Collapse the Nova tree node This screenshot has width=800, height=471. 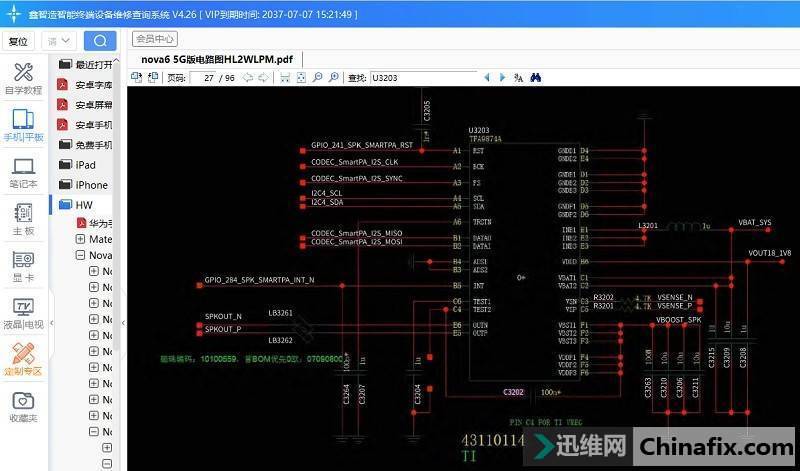pyautogui.click(x=80, y=255)
